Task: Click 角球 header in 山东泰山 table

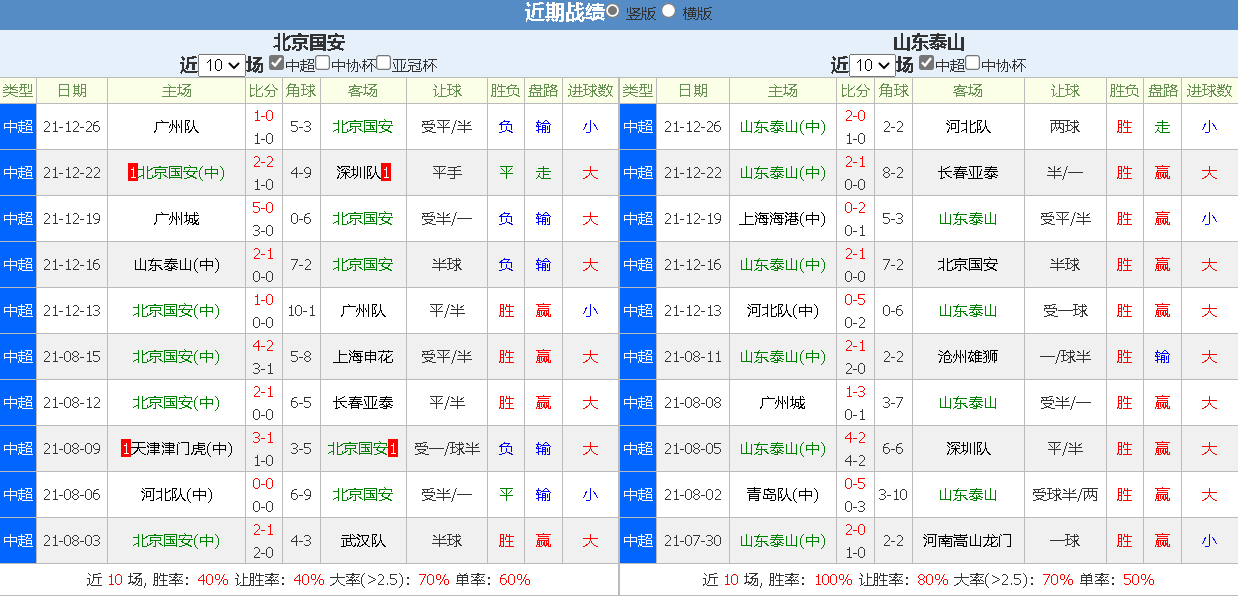Action: pyautogui.click(x=893, y=91)
